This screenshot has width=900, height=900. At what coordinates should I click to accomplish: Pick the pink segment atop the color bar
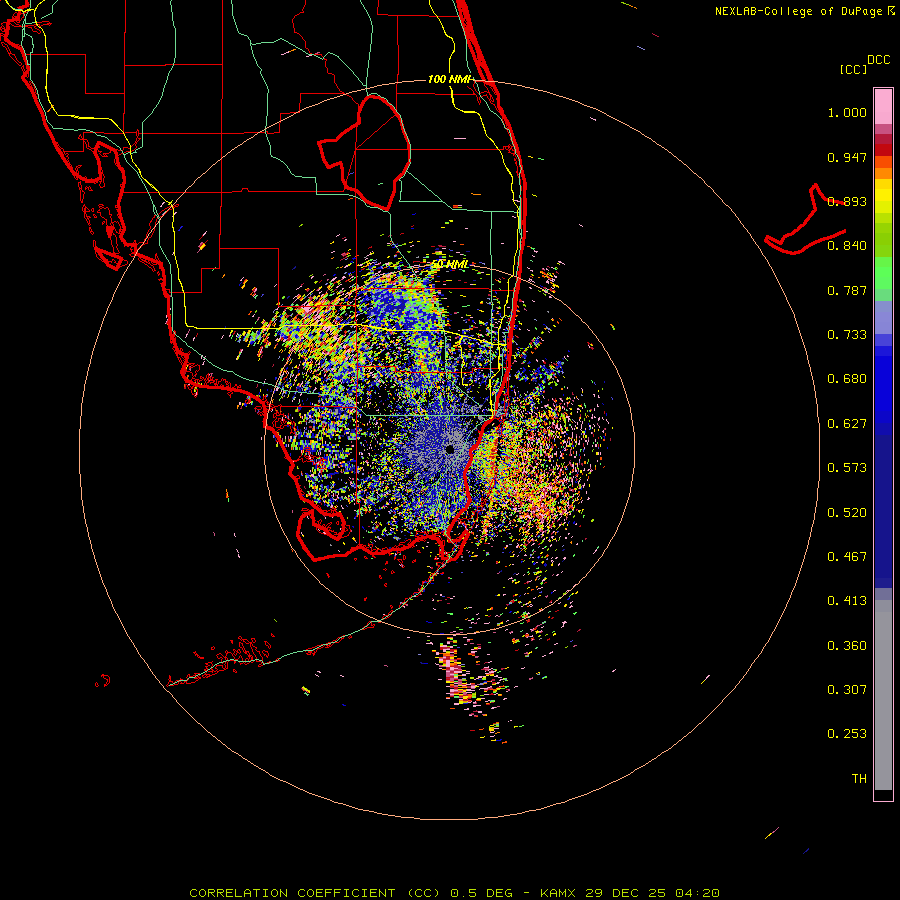click(883, 107)
